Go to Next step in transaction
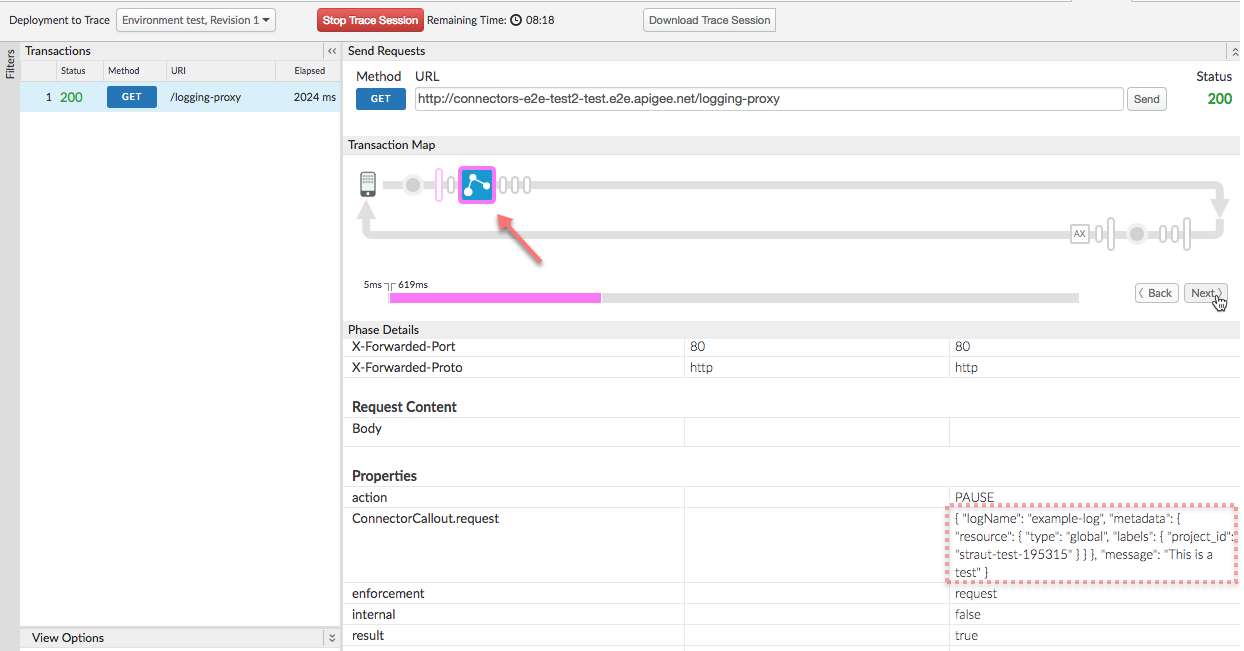 pos(1205,293)
